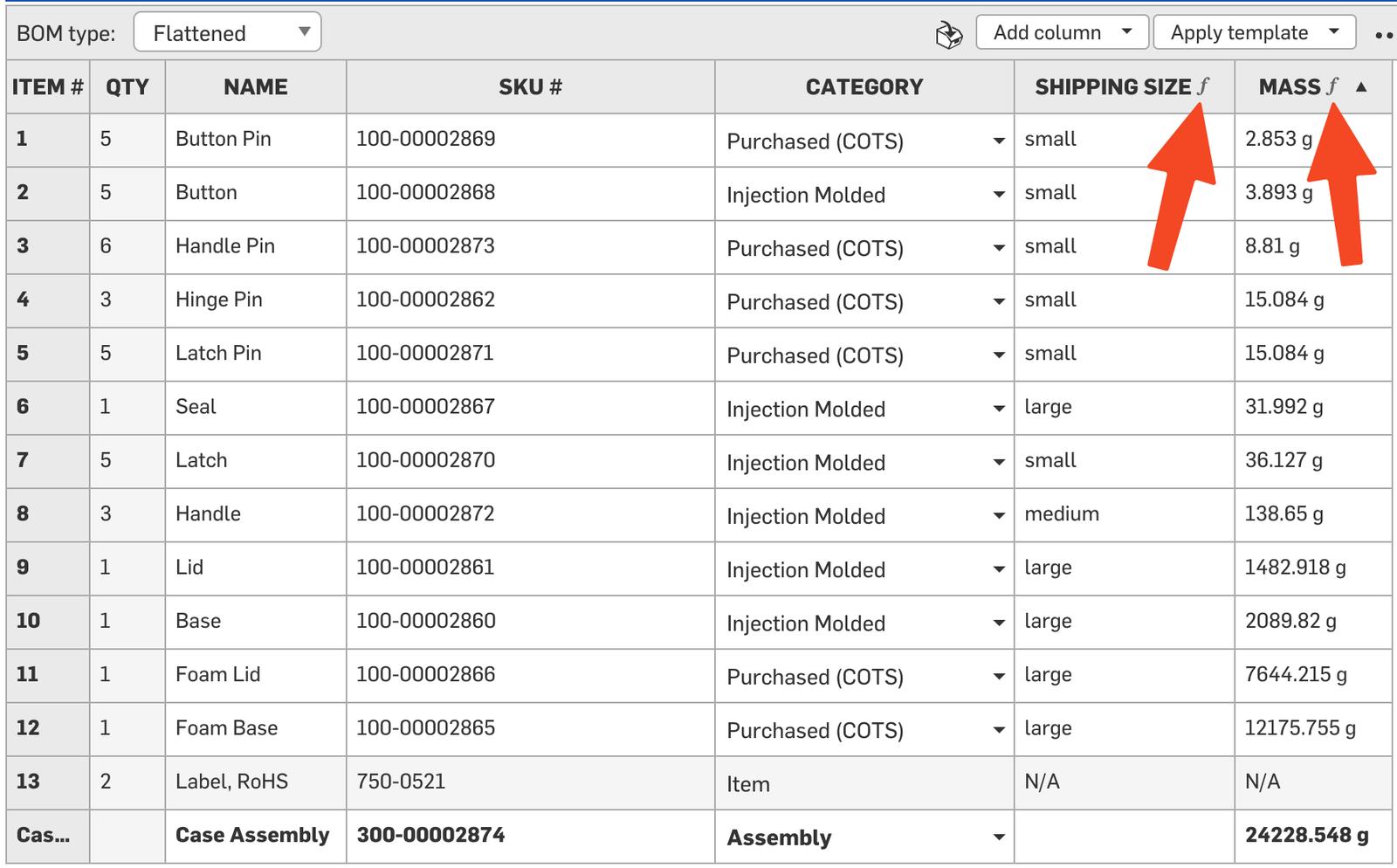
Task: Select the QTY column header
Action: click(x=127, y=86)
